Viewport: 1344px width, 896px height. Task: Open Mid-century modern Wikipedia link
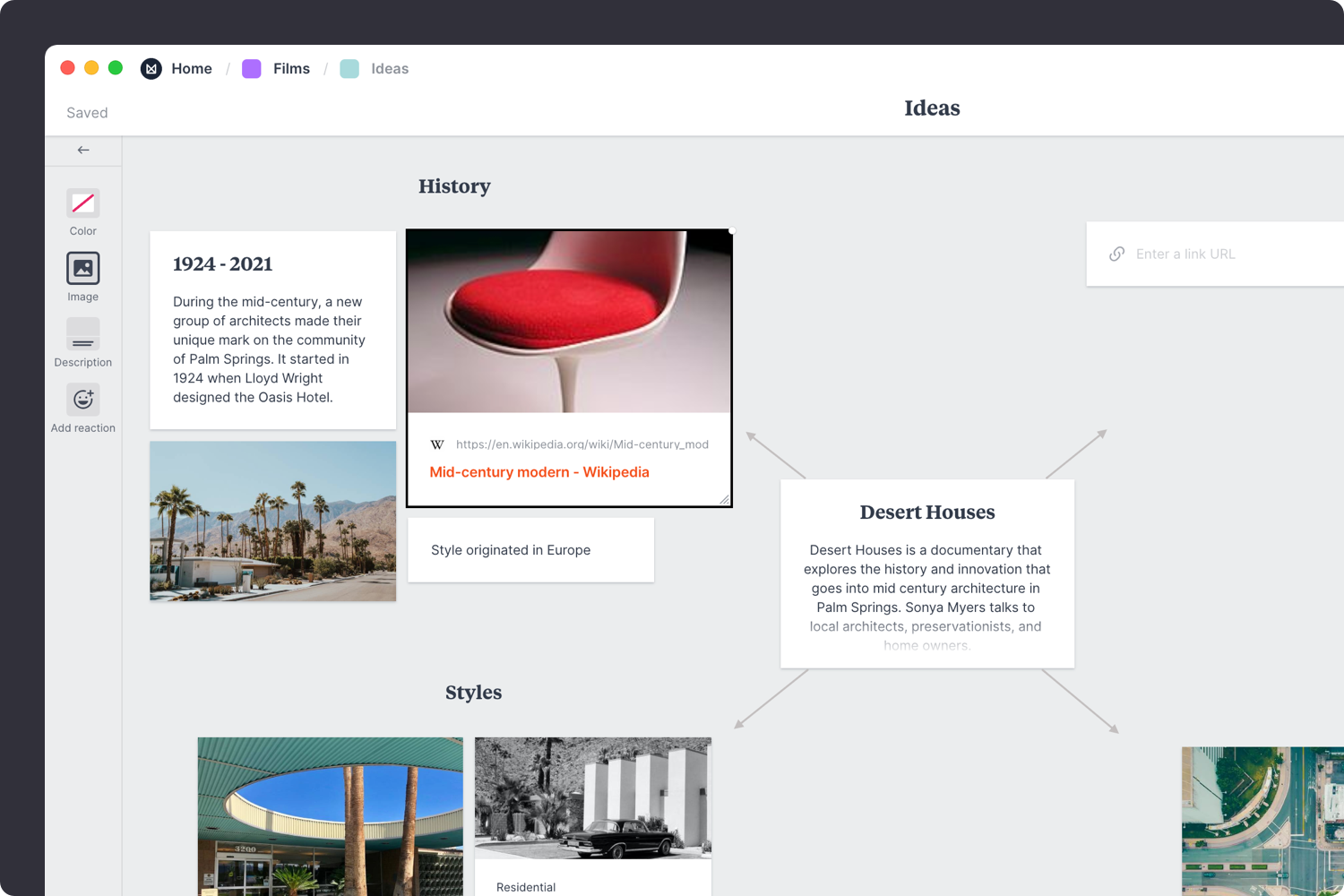point(538,472)
